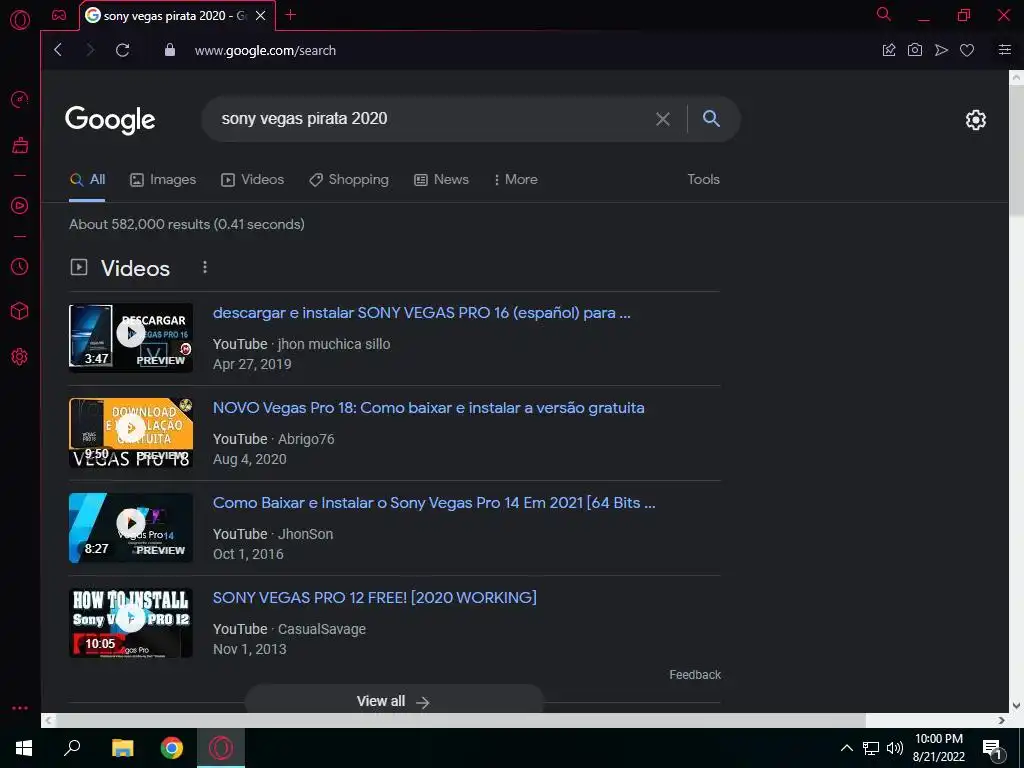
Task: Click the View all videos button
Action: pyautogui.click(x=394, y=701)
